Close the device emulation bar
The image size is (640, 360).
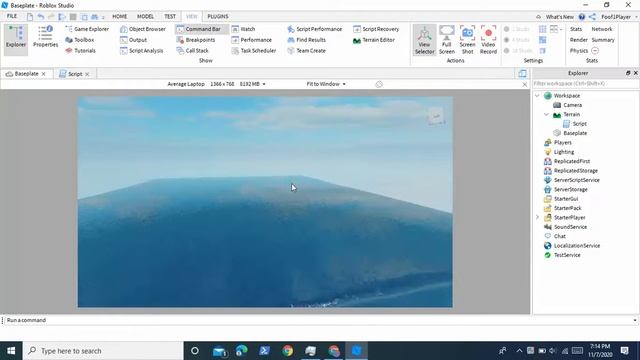pyautogui.click(x=524, y=84)
